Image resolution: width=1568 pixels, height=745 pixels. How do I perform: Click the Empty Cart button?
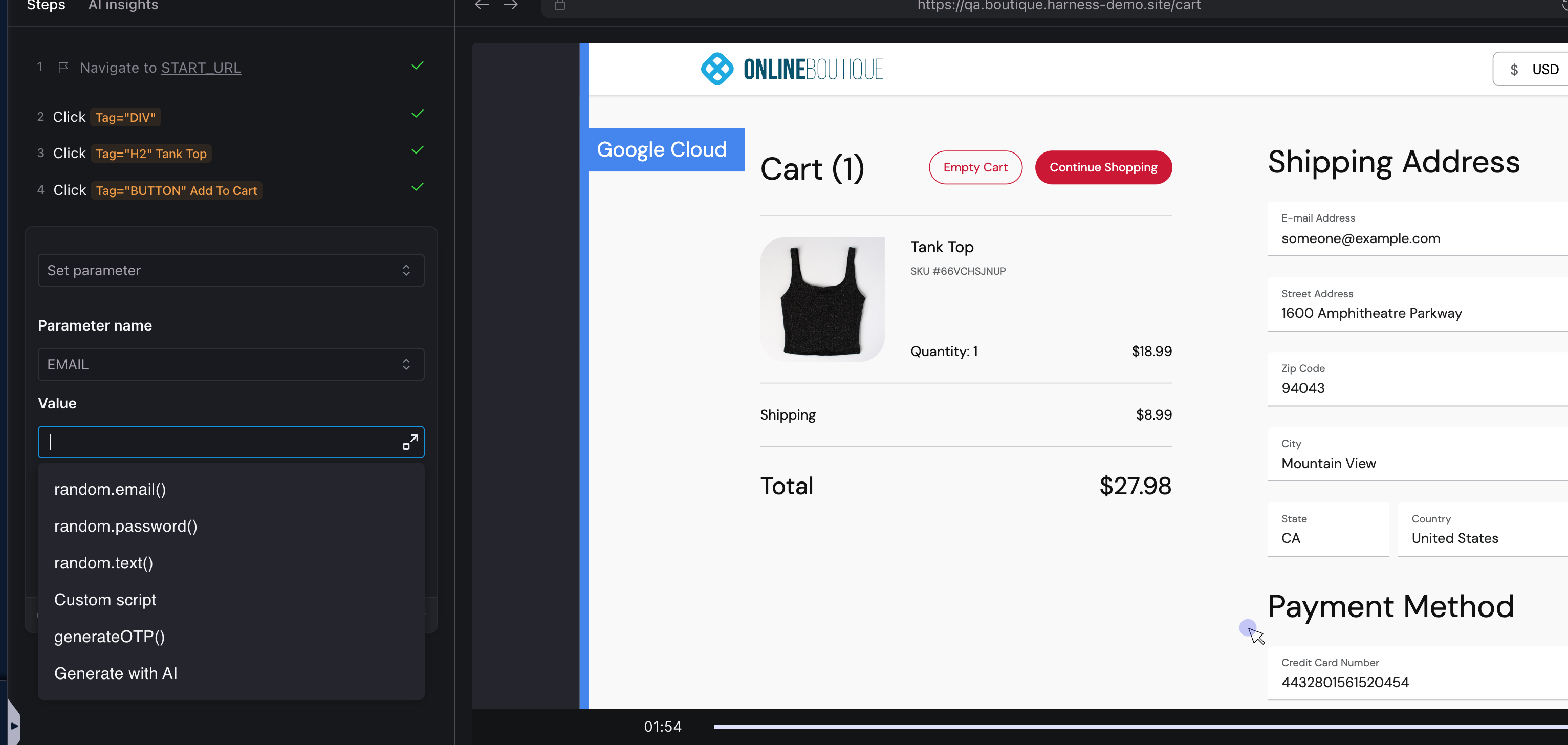(x=974, y=167)
